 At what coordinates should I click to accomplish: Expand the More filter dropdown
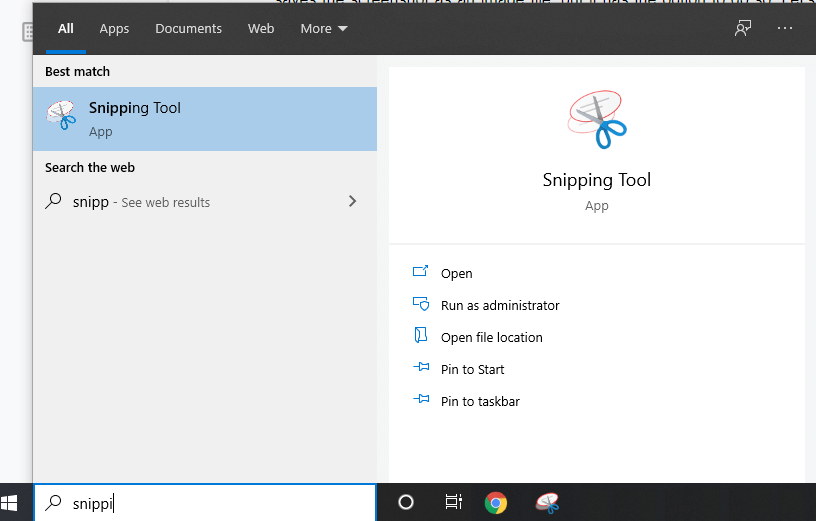click(324, 29)
